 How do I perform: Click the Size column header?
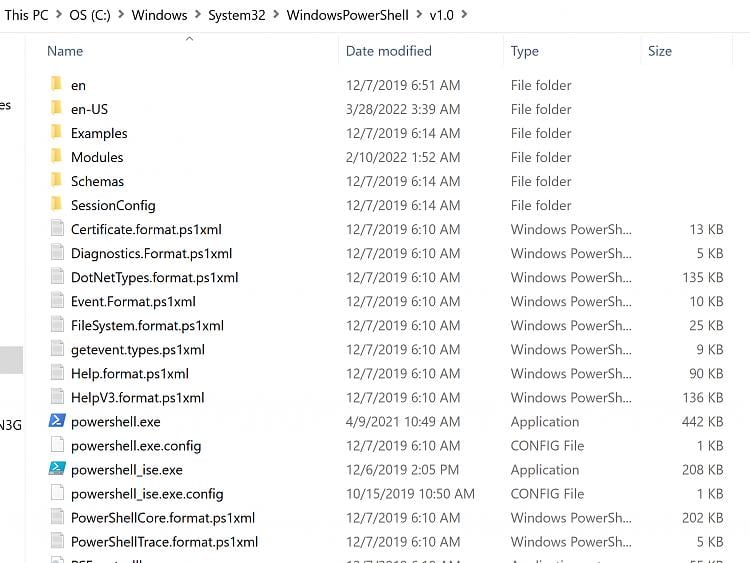click(660, 51)
